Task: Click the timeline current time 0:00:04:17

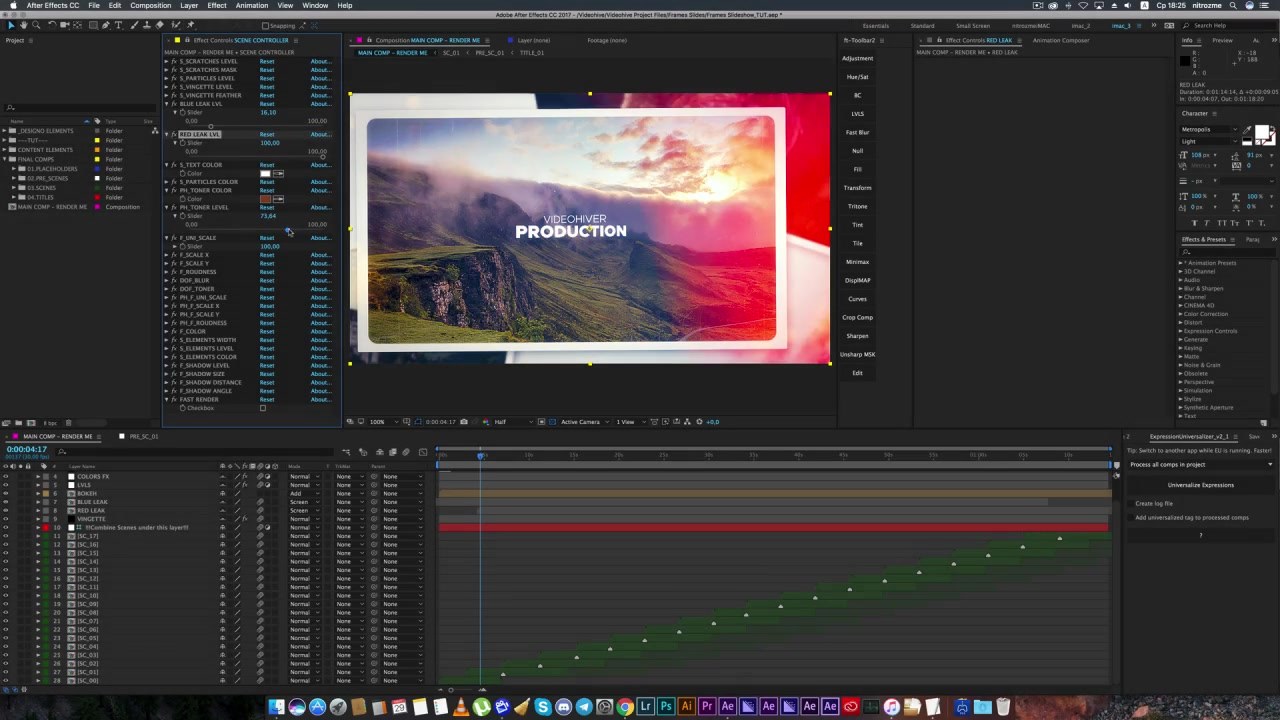Action: pos(27,449)
